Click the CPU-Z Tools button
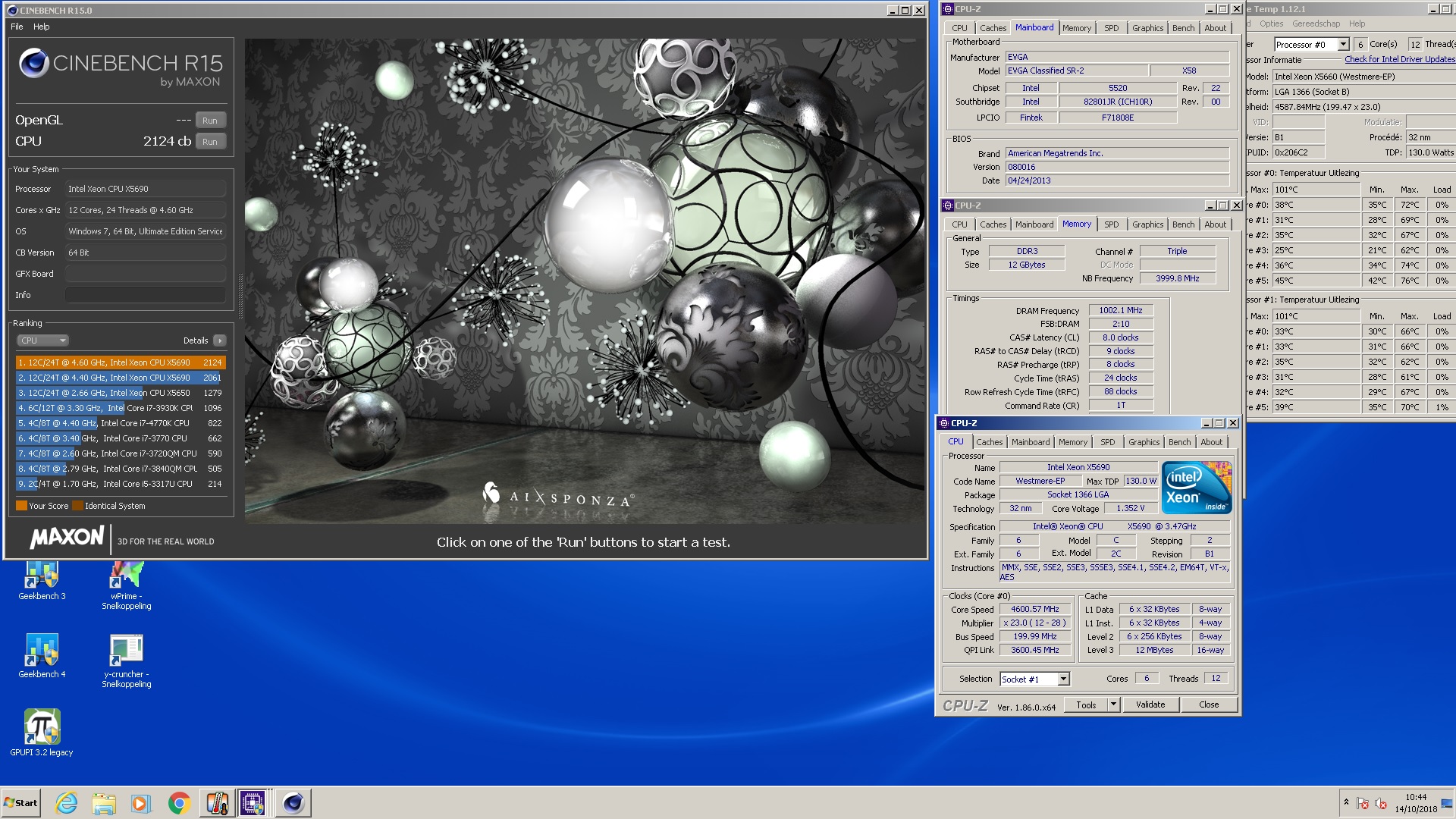 [1086, 705]
